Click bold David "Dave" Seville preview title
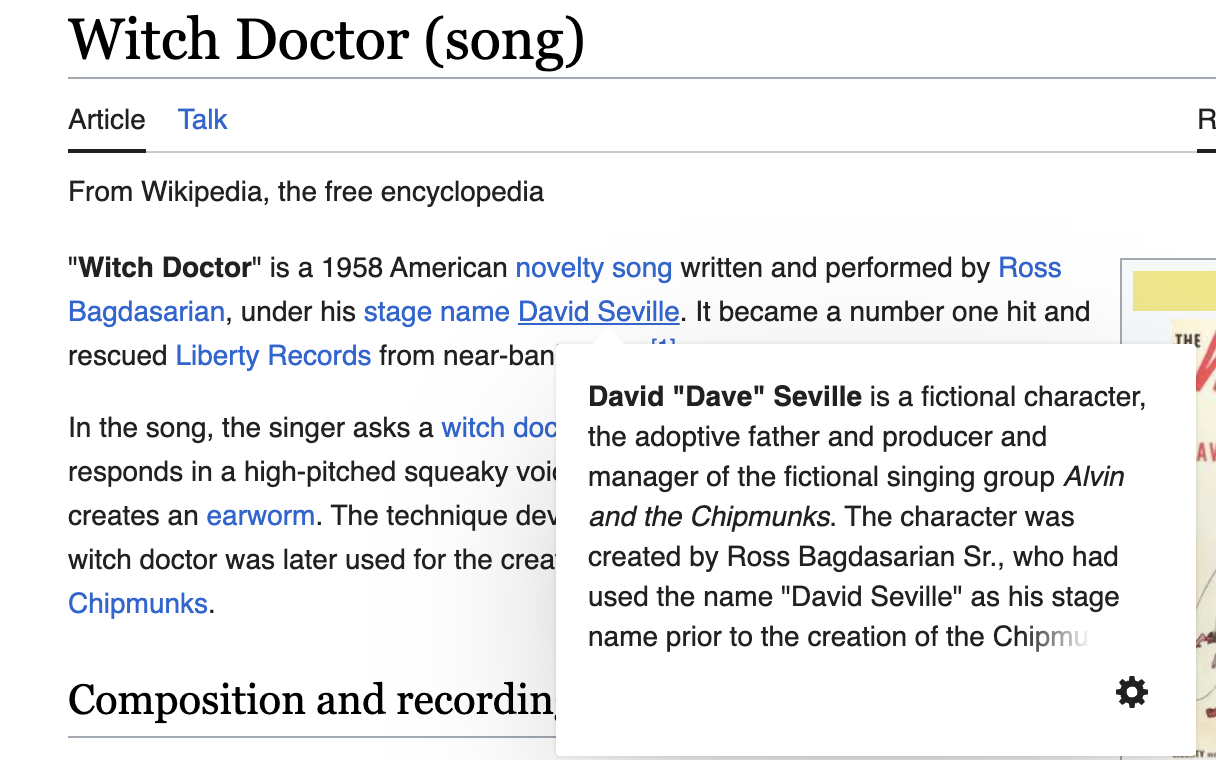This screenshot has height=760, width=1216. pyautogui.click(x=725, y=397)
